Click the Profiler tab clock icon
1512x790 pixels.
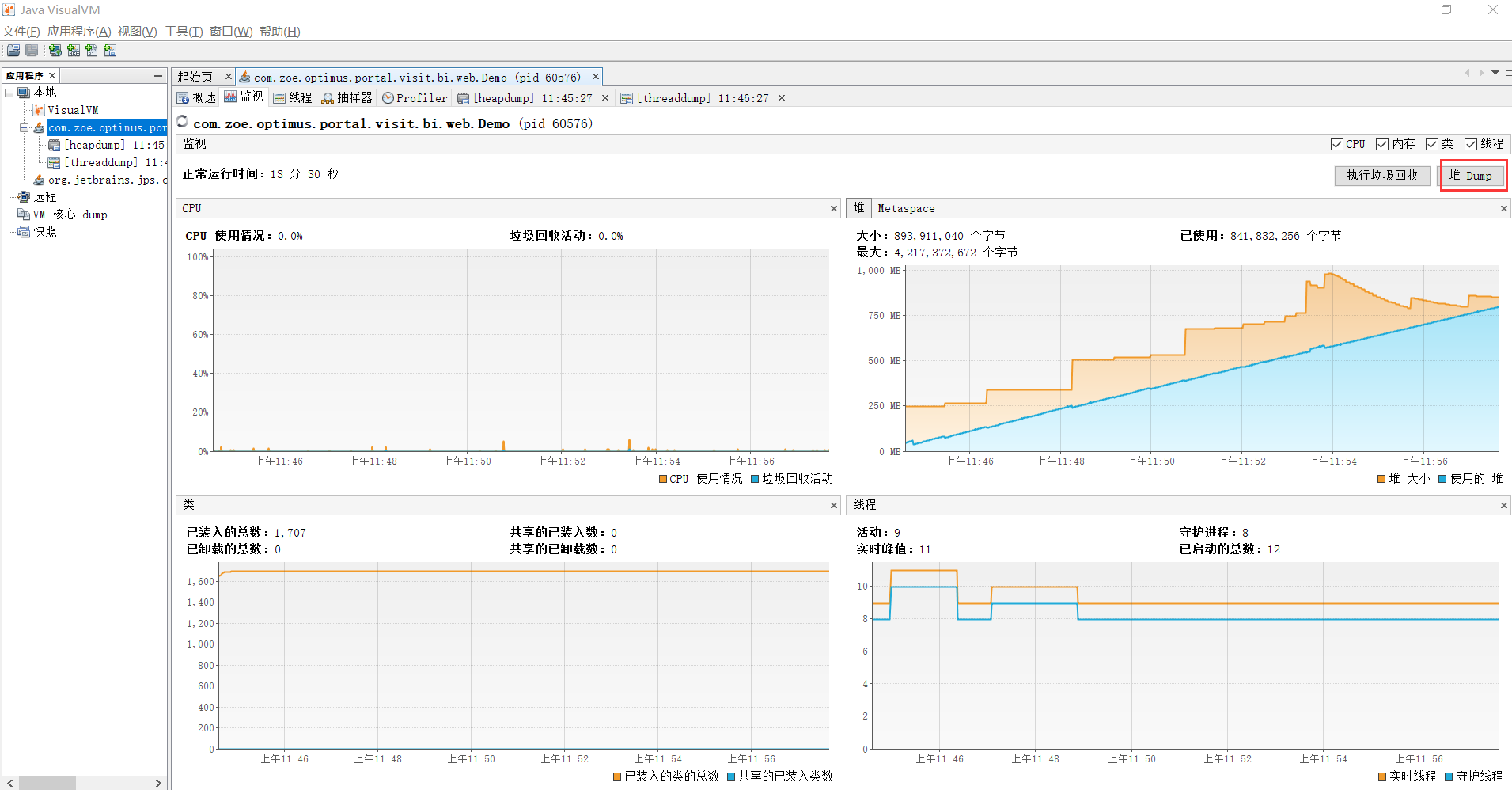tap(388, 98)
